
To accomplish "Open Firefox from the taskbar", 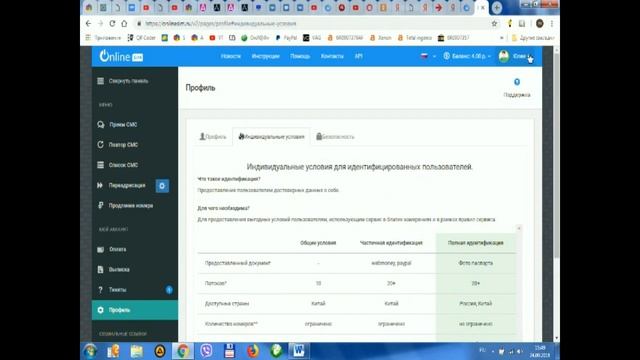I will tap(253, 351).
